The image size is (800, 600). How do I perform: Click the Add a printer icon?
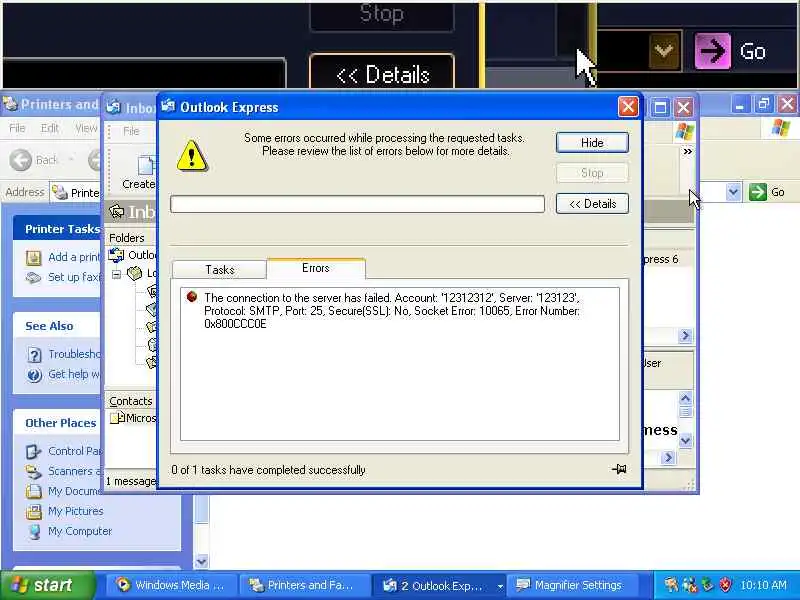(x=34, y=258)
